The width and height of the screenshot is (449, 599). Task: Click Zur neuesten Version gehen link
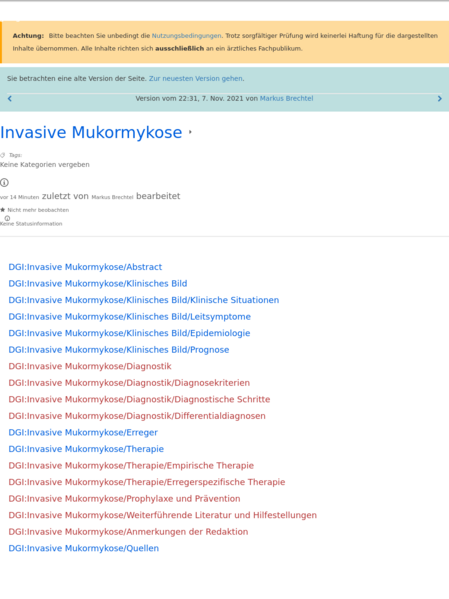tap(196, 78)
